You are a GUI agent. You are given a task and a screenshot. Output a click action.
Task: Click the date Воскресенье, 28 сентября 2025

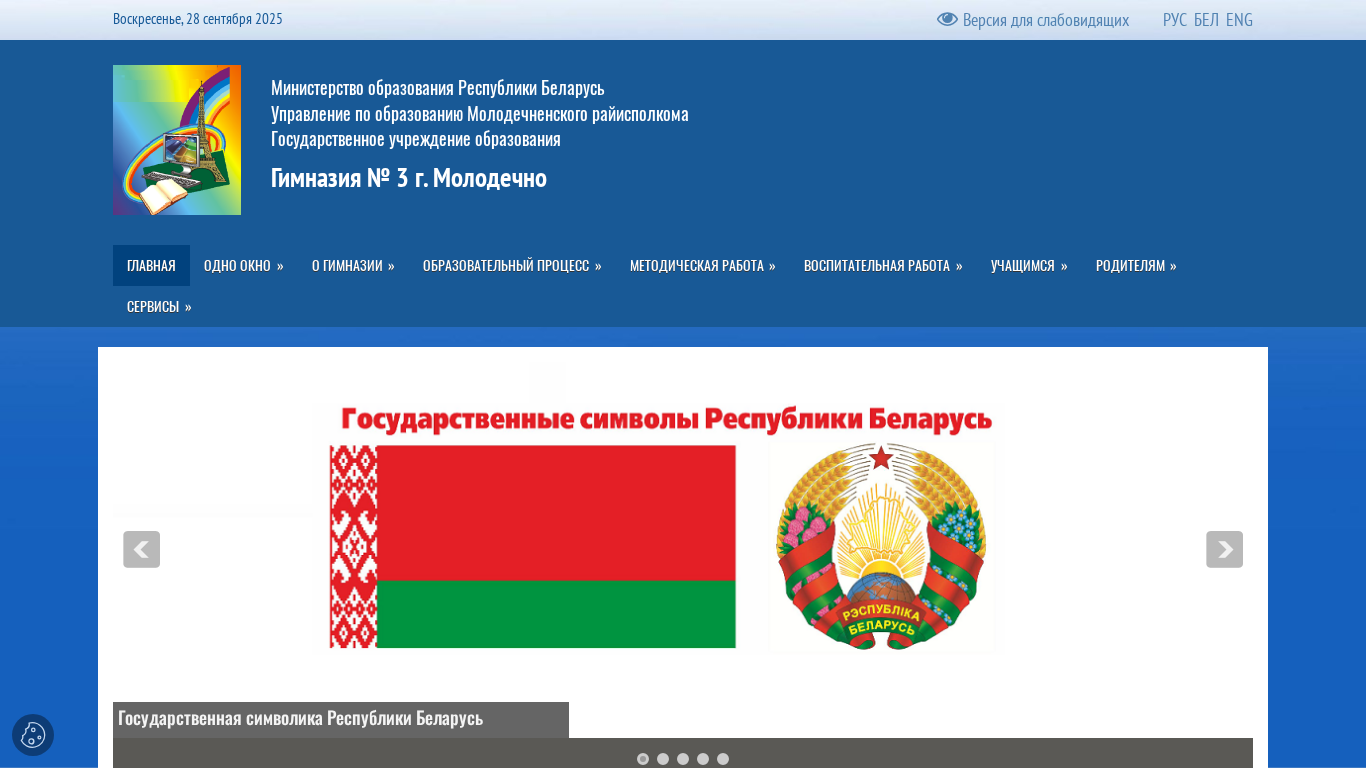point(198,19)
